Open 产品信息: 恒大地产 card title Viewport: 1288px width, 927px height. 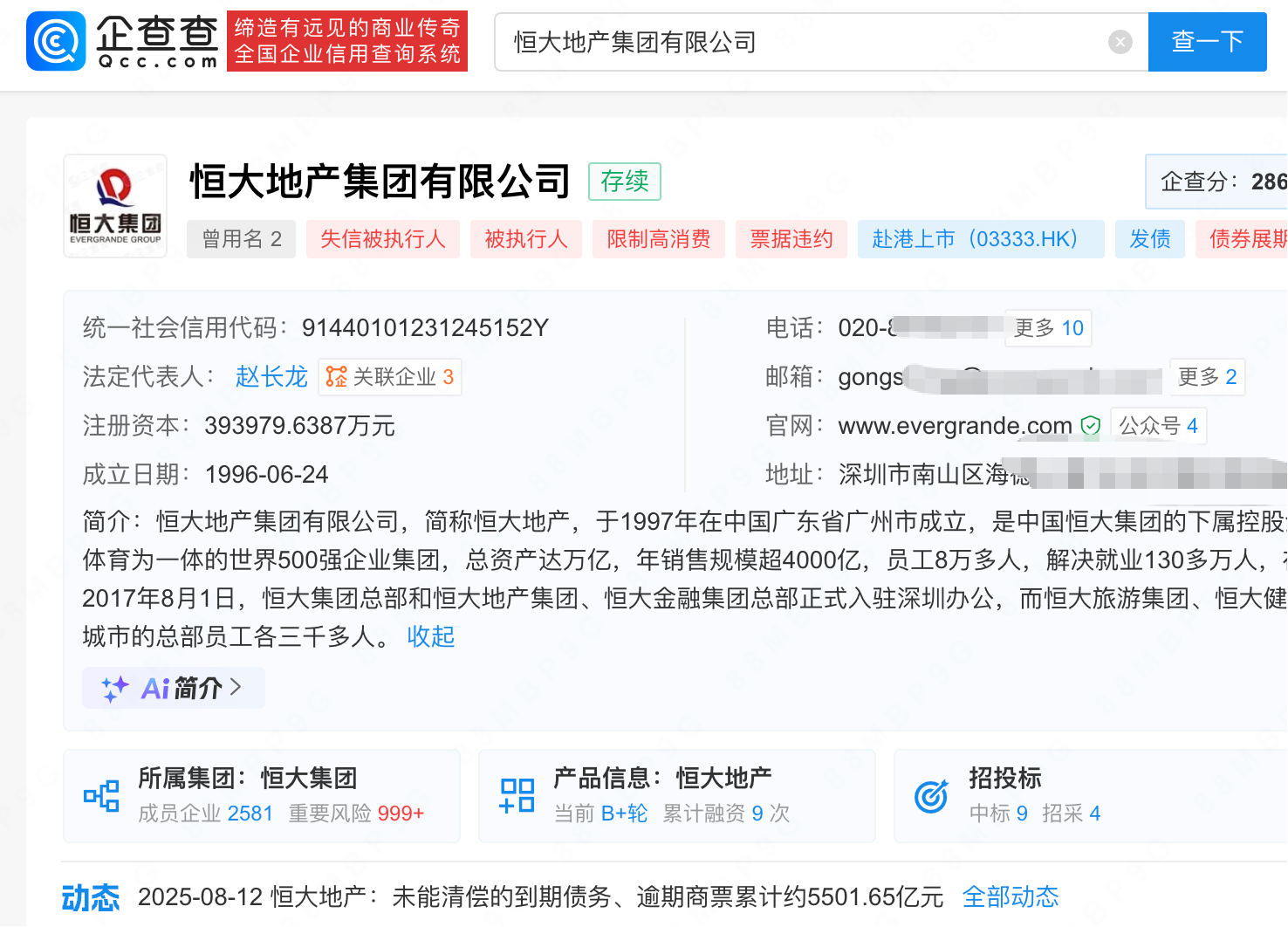663,778
